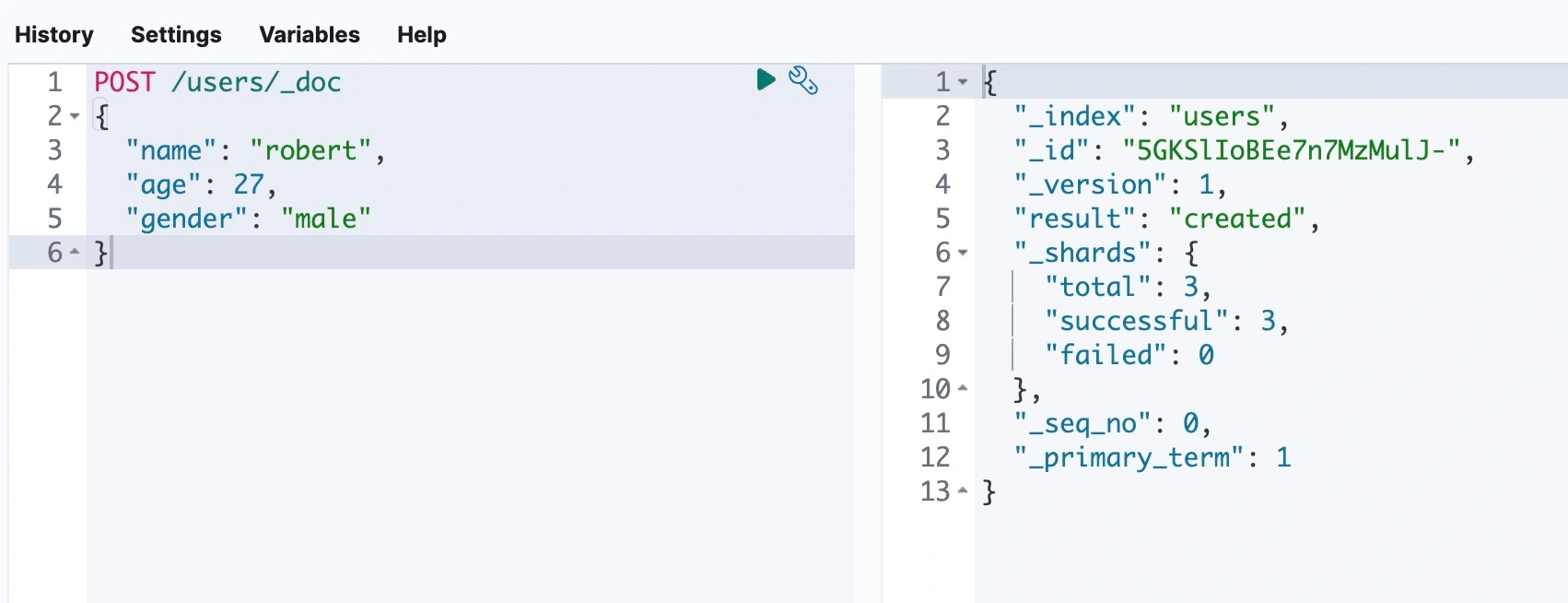The image size is (1568, 603).
Task: Click fold arrow at response line 10
Action: [x=963, y=389]
